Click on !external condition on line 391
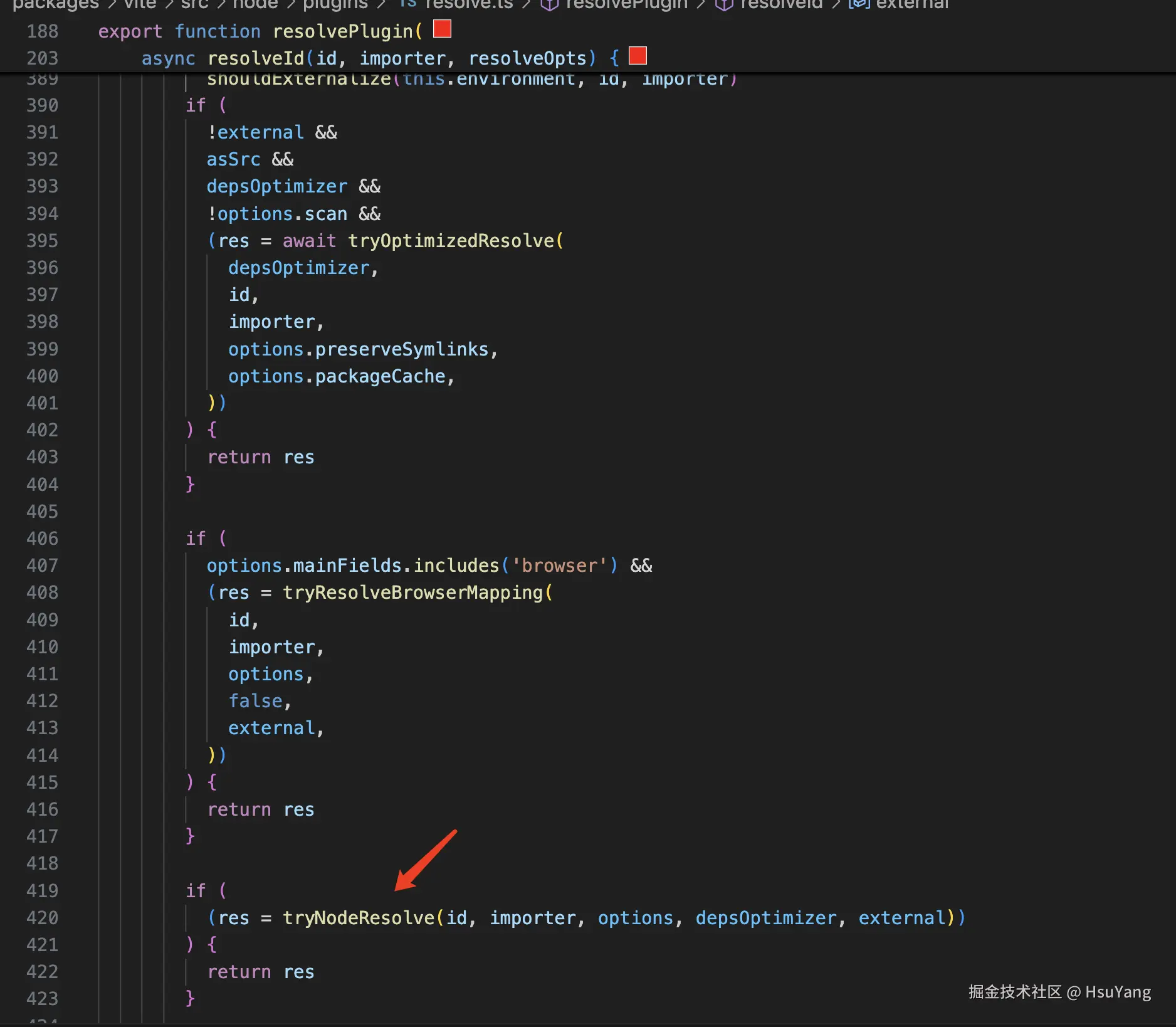Screen dimensions: 1176x1027 256,132
